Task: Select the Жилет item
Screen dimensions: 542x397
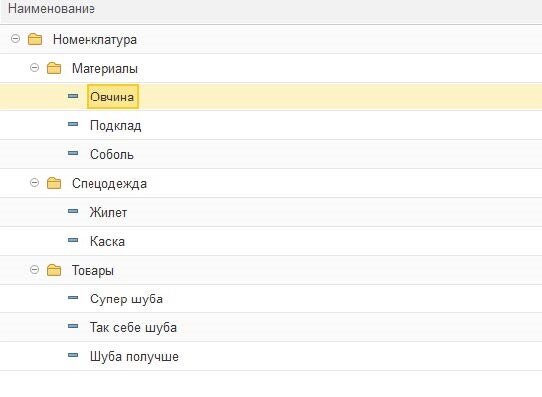Action: (108, 212)
